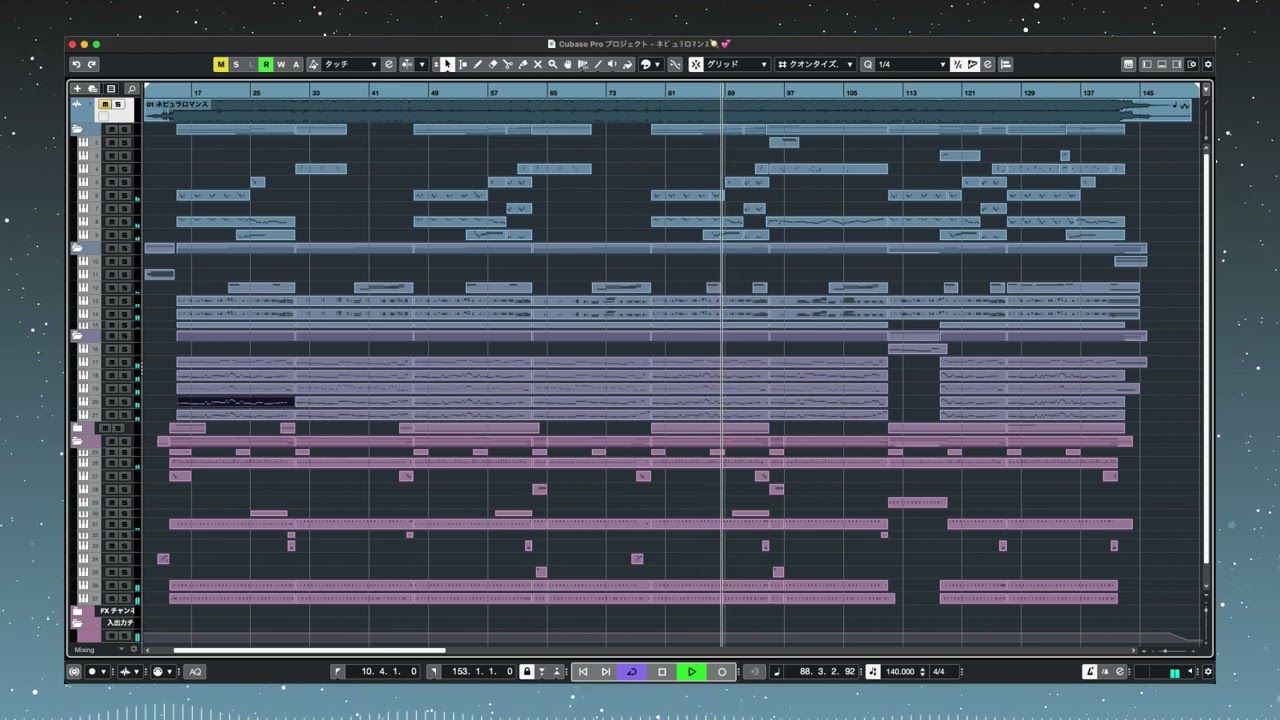Toggle the Auto-Scroll button in toolbar
Screen dimensions: 1280x720
407,64
